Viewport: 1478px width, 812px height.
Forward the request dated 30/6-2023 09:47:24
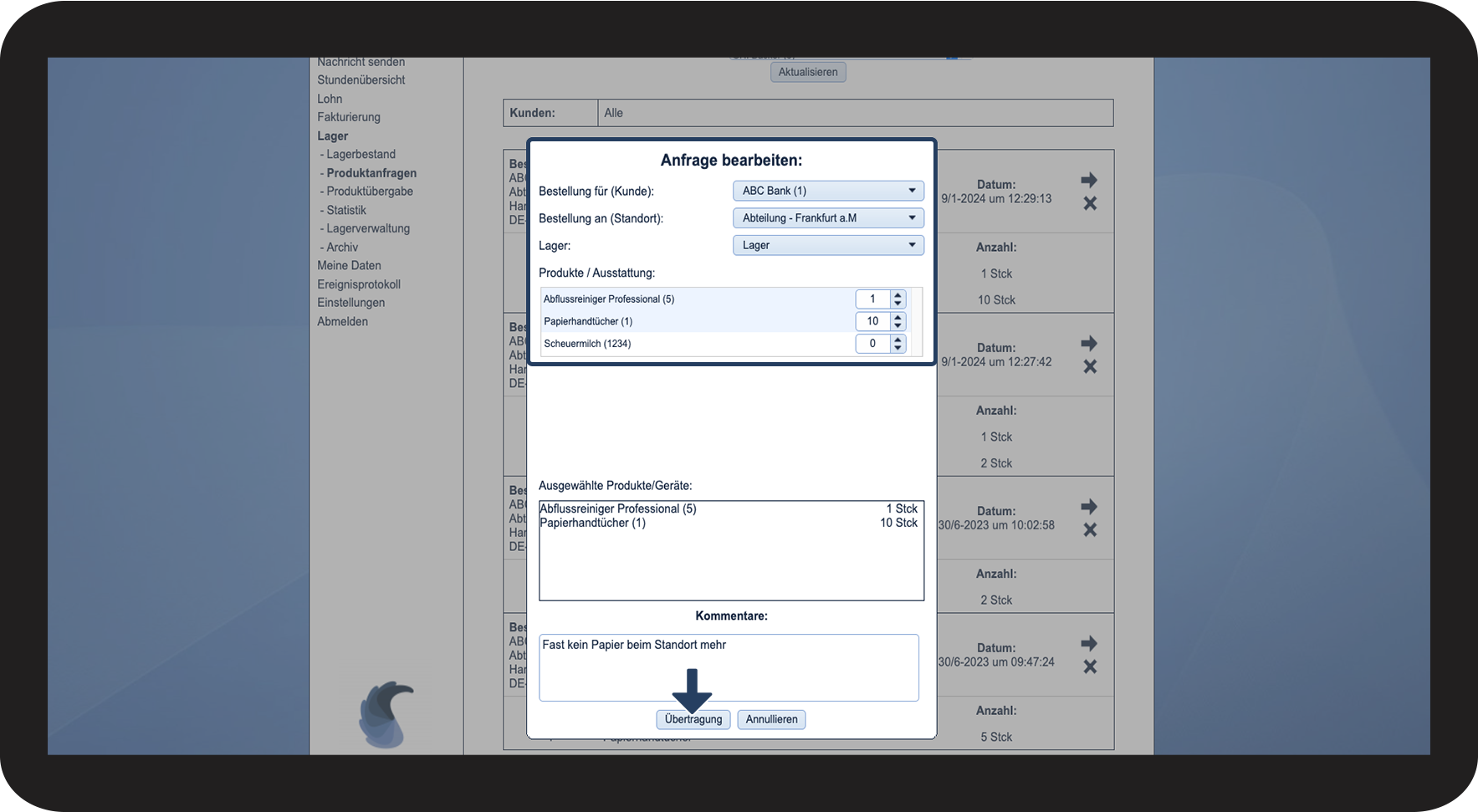click(1089, 643)
